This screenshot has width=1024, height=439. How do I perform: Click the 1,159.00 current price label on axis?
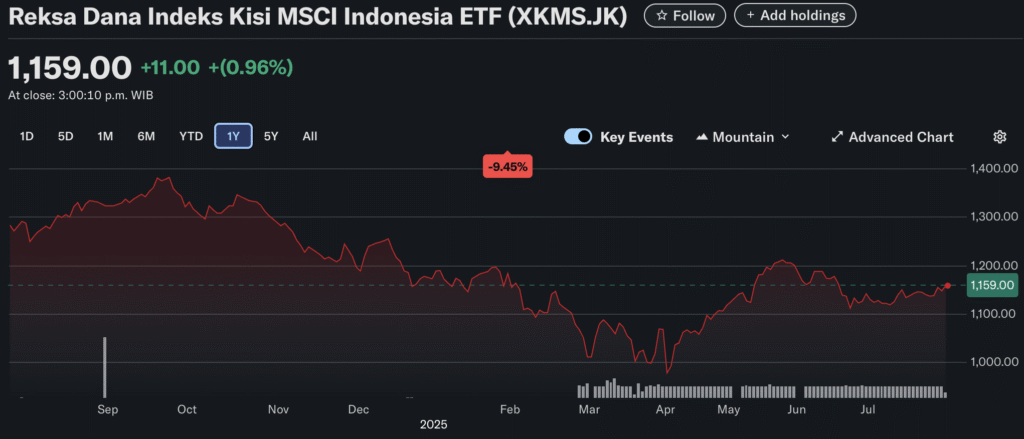tap(992, 285)
